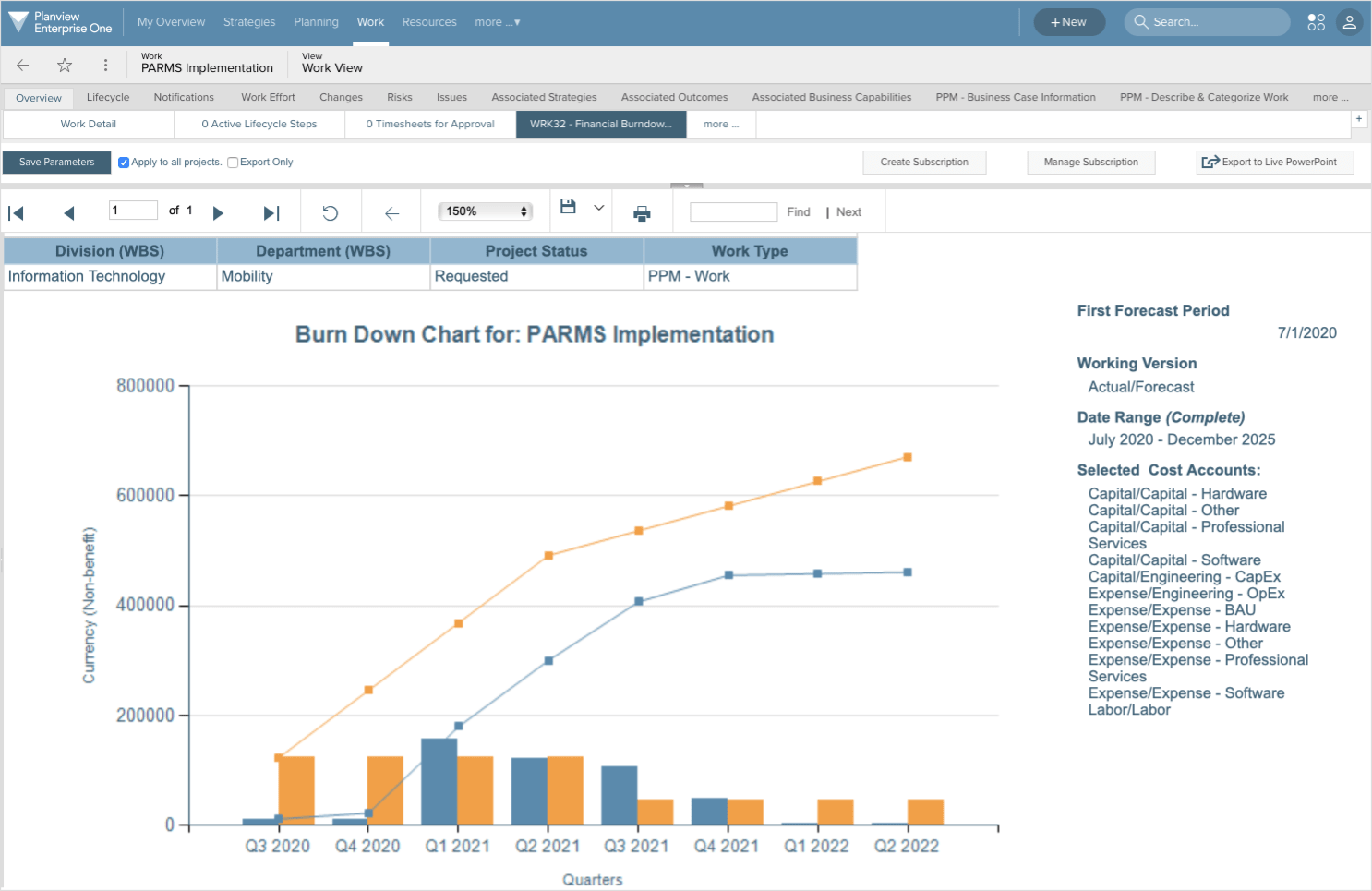Click Save Parameters button

pyautogui.click(x=57, y=163)
